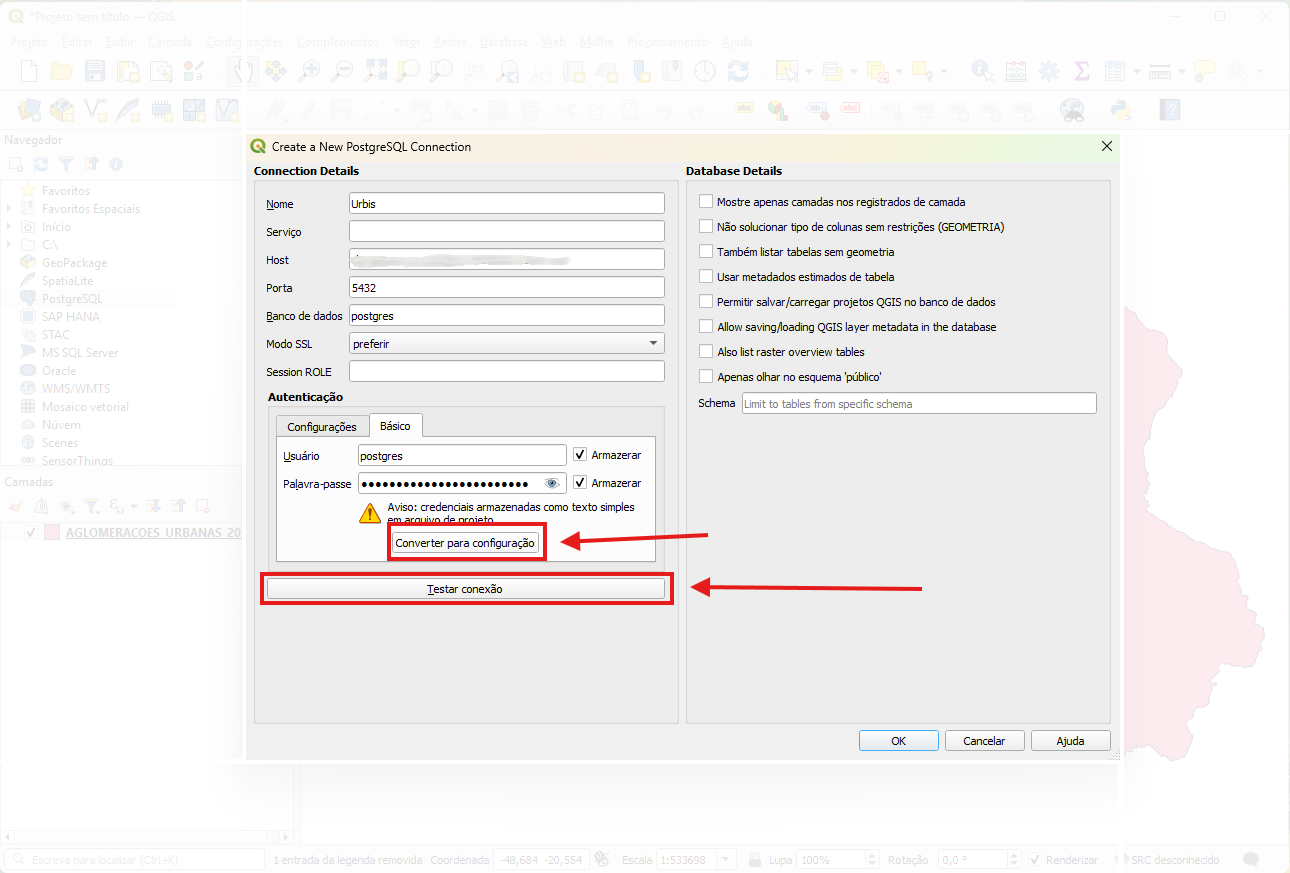Click Ajuda button in dialog
Viewport: 1290px width, 873px height.
click(x=1070, y=741)
